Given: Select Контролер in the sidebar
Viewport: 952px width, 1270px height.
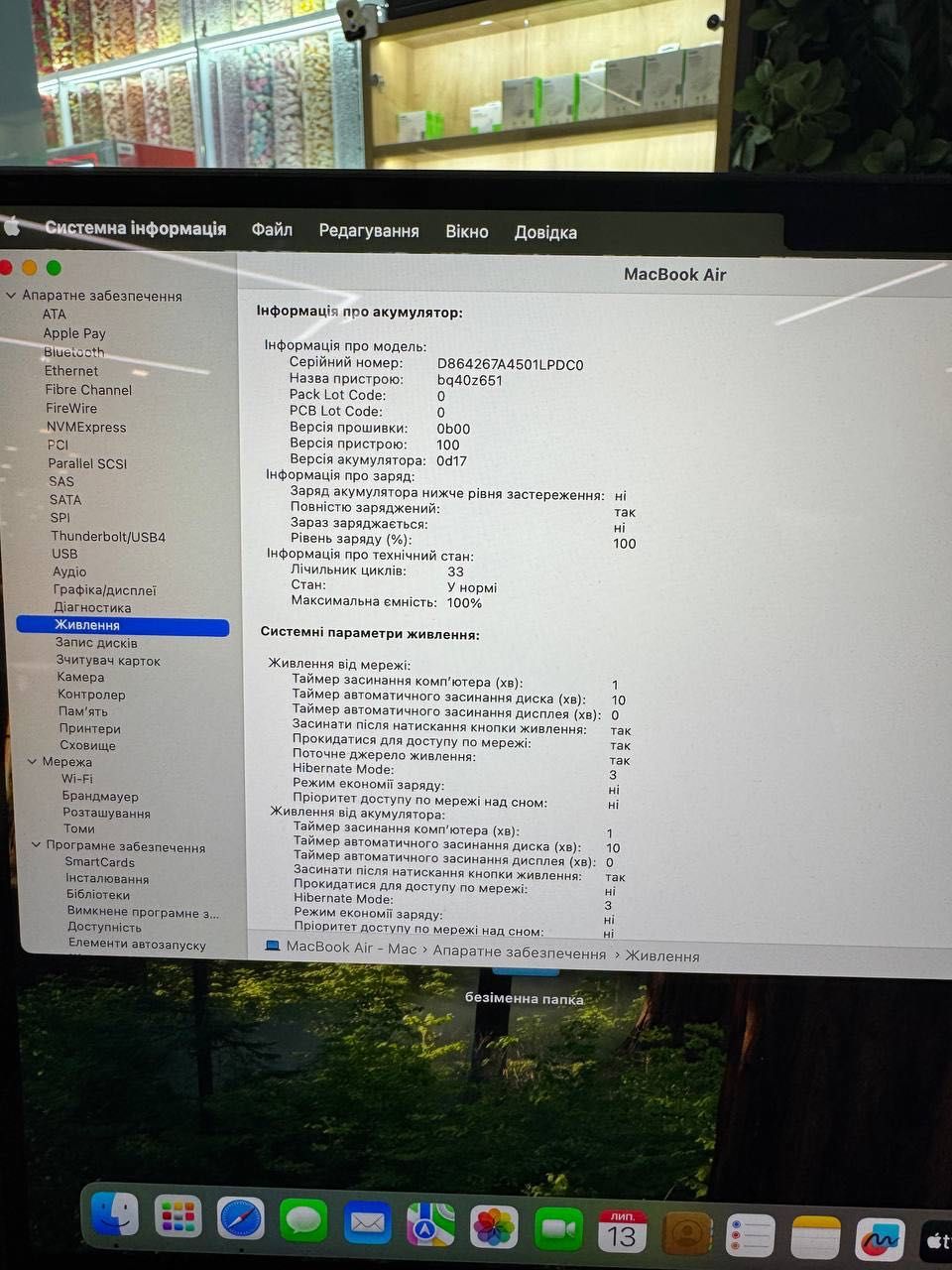Looking at the screenshot, I should pos(91,695).
